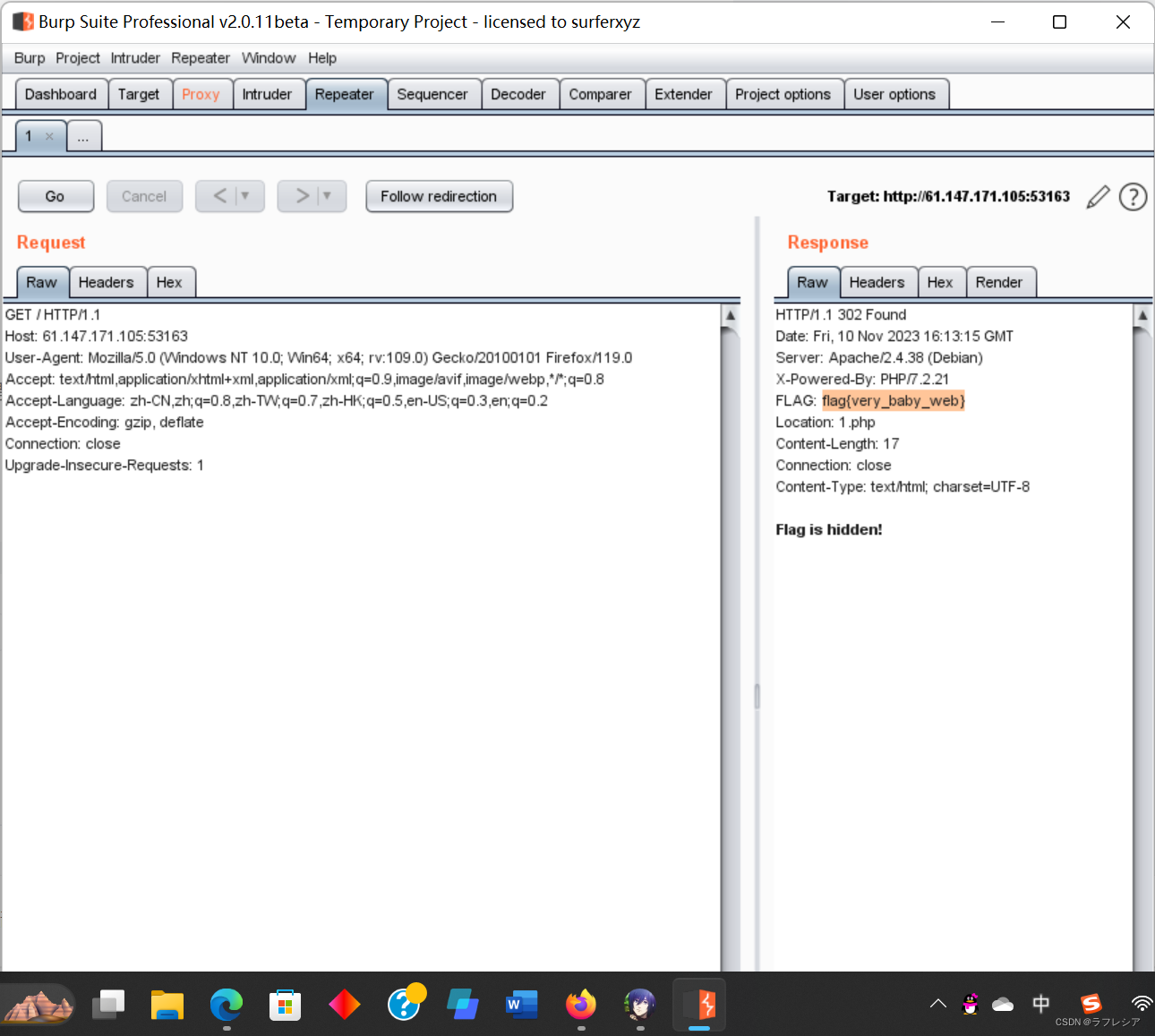Go to previous request with the back arrow
1155x1036 pixels.
click(221, 196)
